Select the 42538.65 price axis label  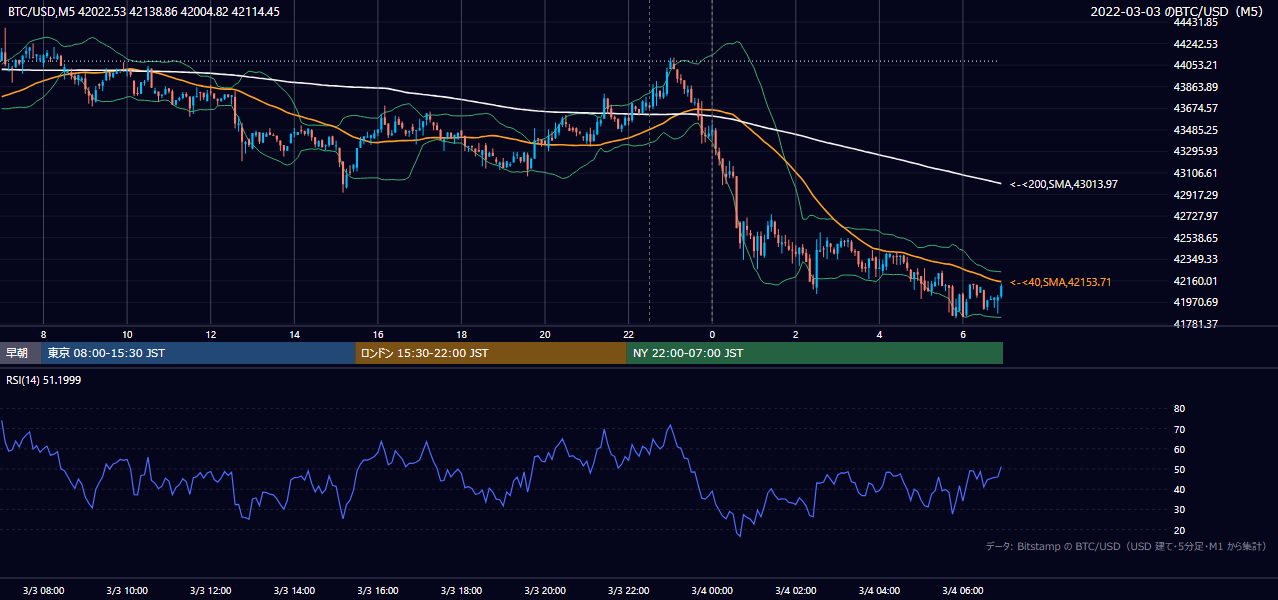[x=1196, y=238]
